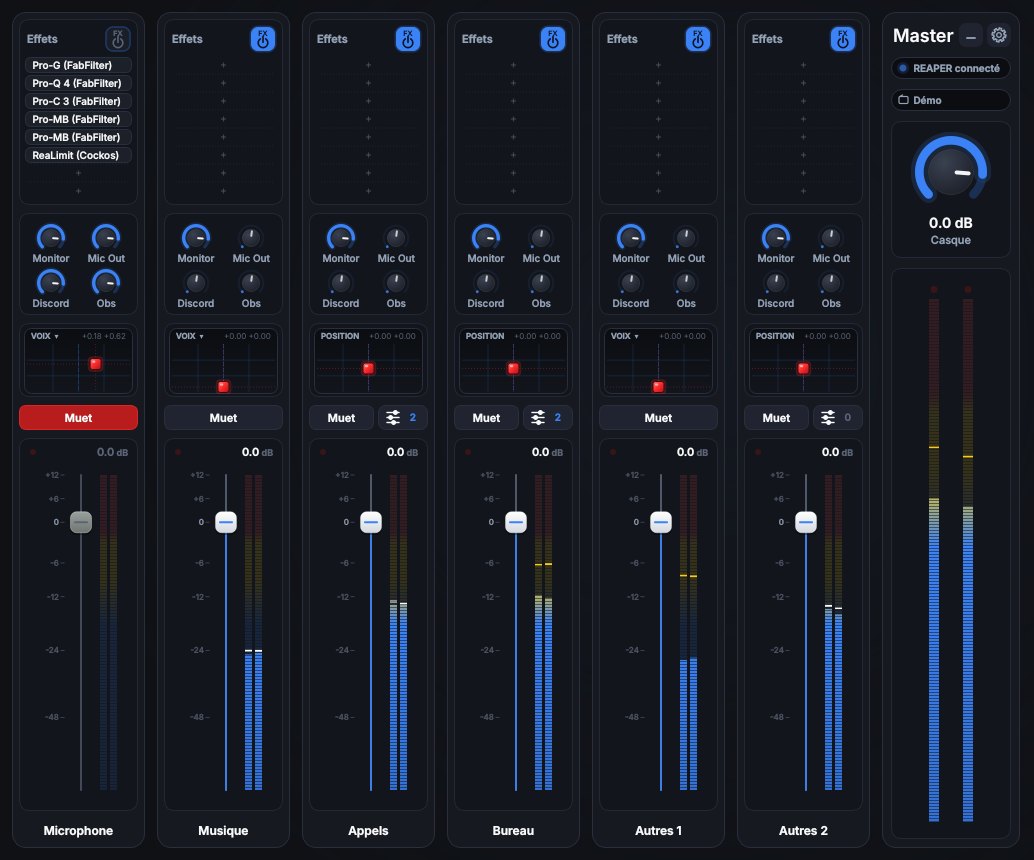Mute the Autres 1 channel
This screenshot has width=1034, height=860.
coord(658,417)
